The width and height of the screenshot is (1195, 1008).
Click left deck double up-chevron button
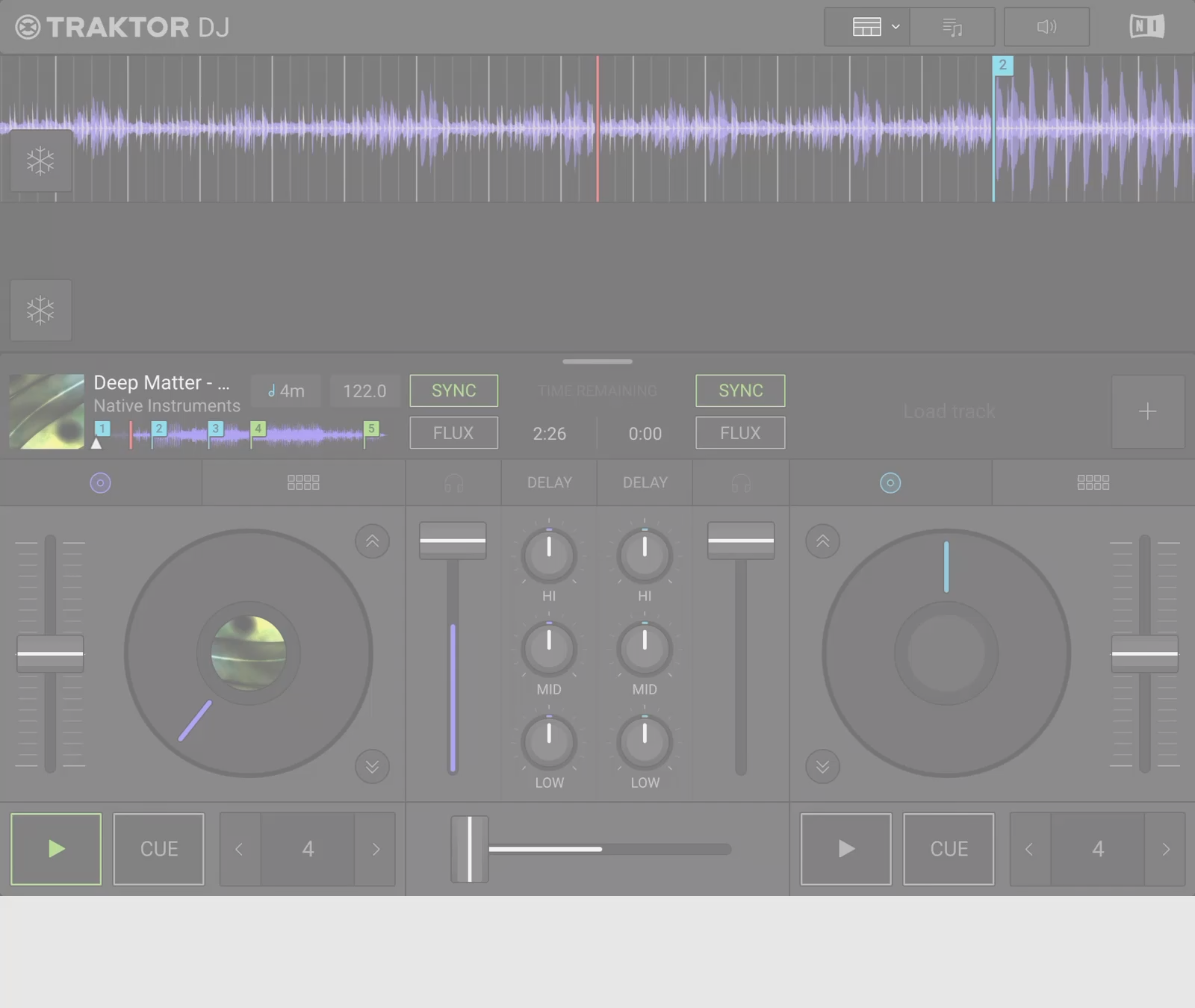[372, 541]
